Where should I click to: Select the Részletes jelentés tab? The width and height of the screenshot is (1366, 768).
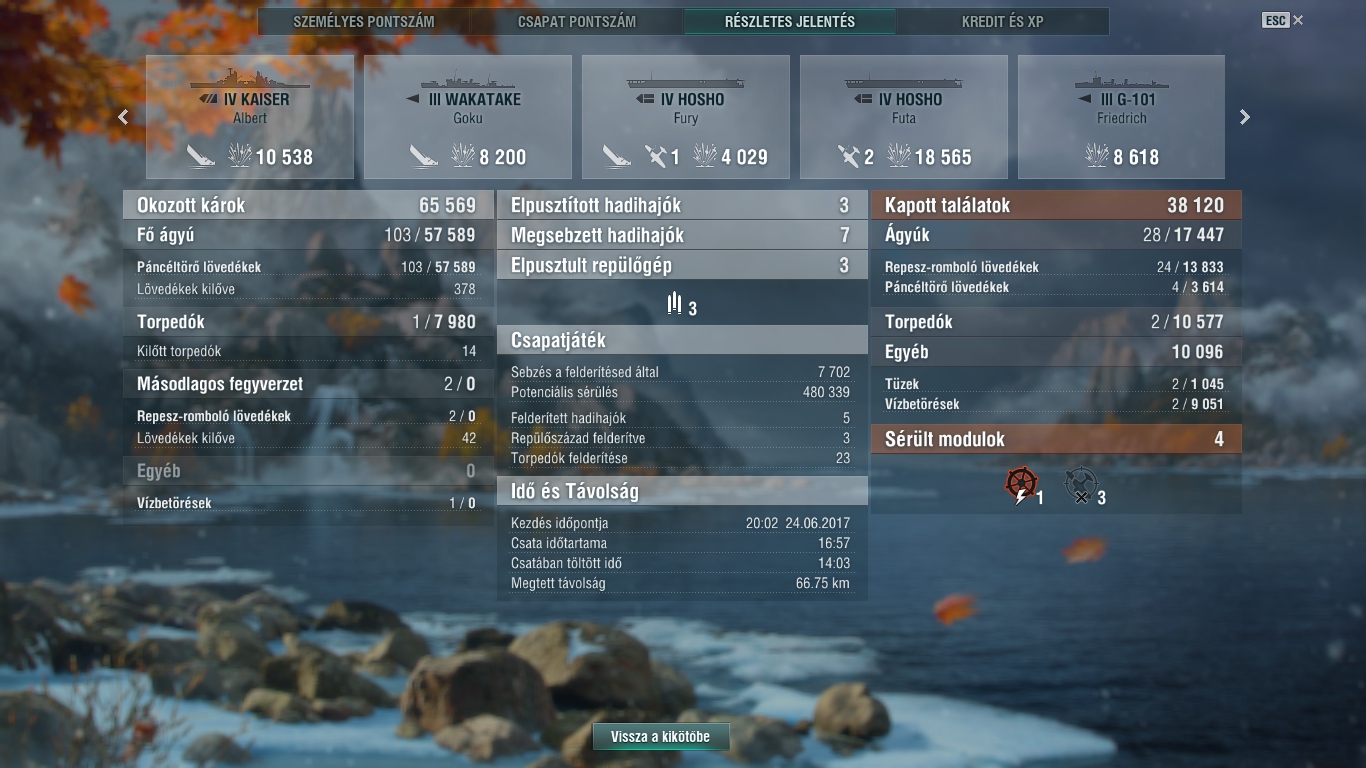coord(790,21)
